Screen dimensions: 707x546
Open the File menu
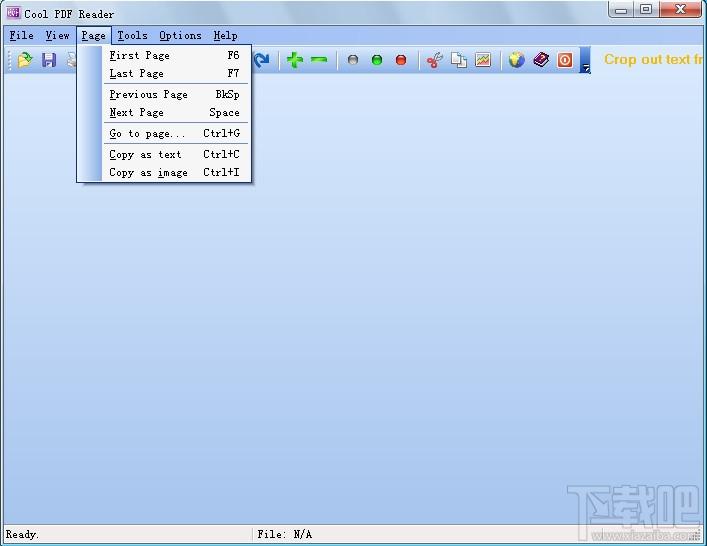pyautogui.click(x=21, y=35)
